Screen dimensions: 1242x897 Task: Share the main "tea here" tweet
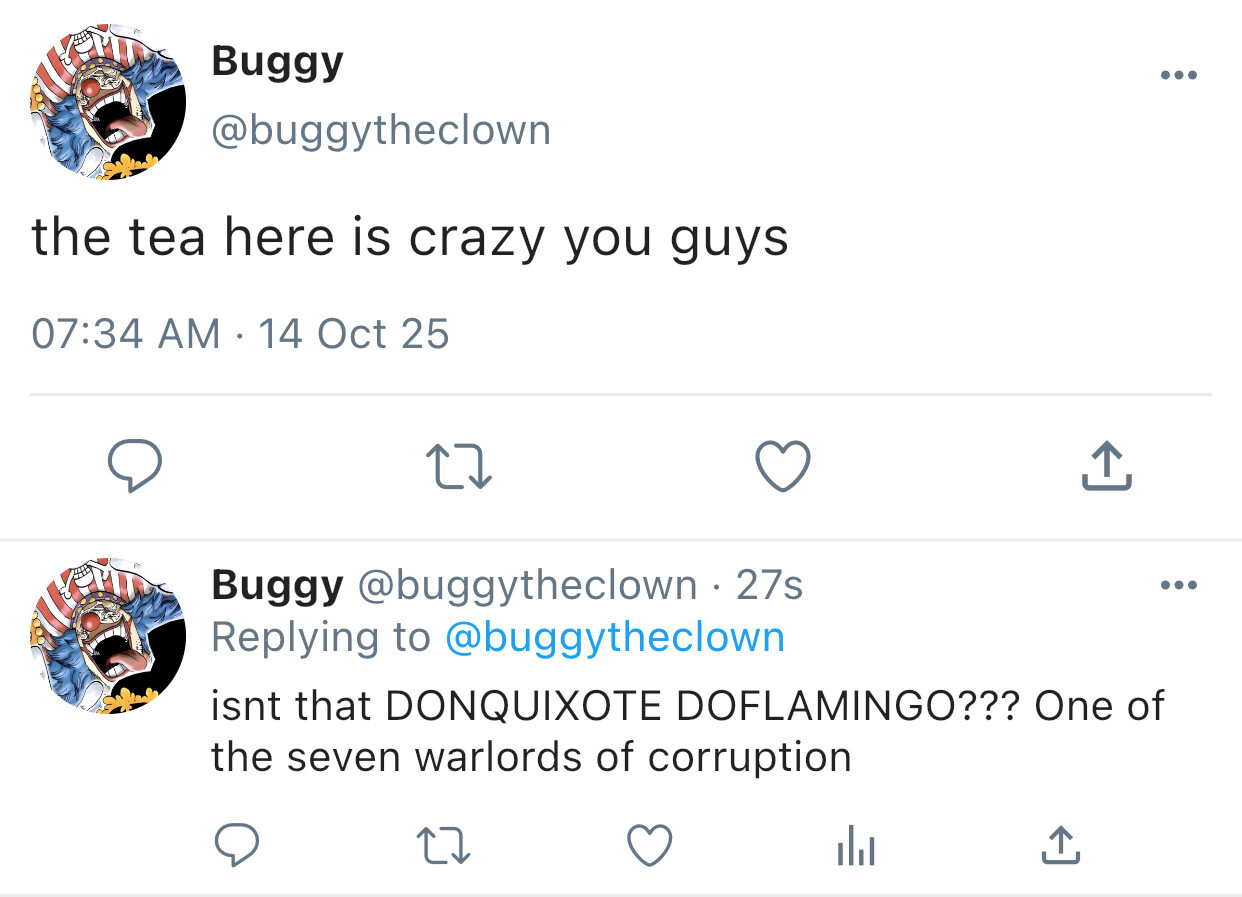click(1106, 468)
